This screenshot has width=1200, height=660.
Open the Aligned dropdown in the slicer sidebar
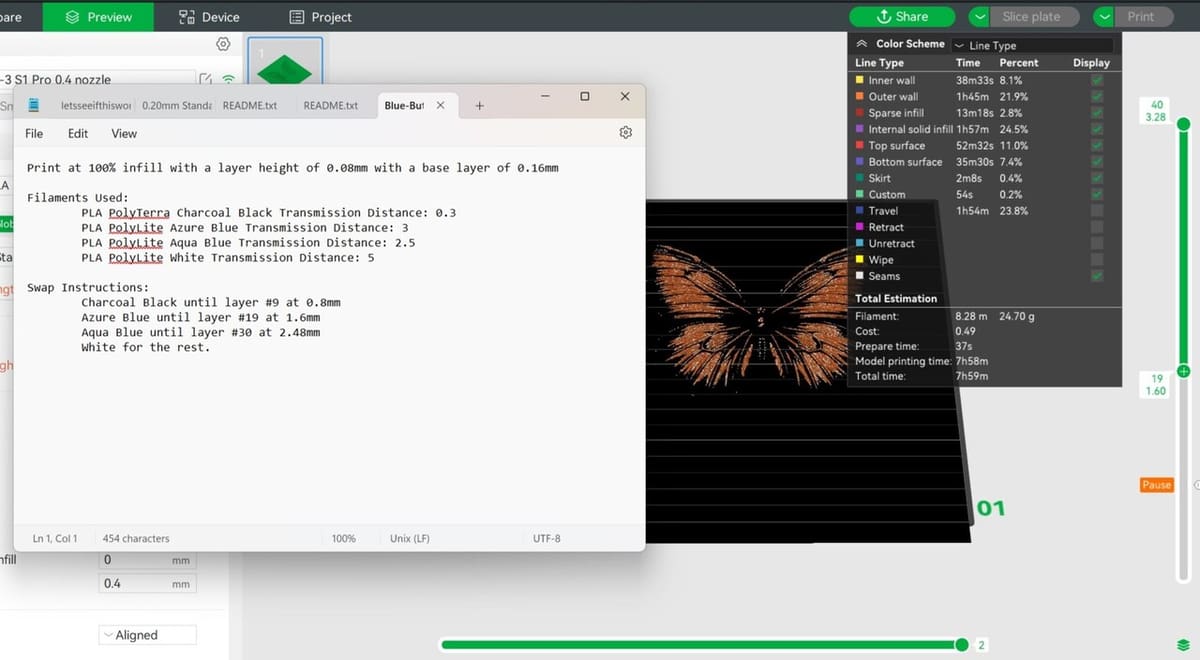pos(147,635)
